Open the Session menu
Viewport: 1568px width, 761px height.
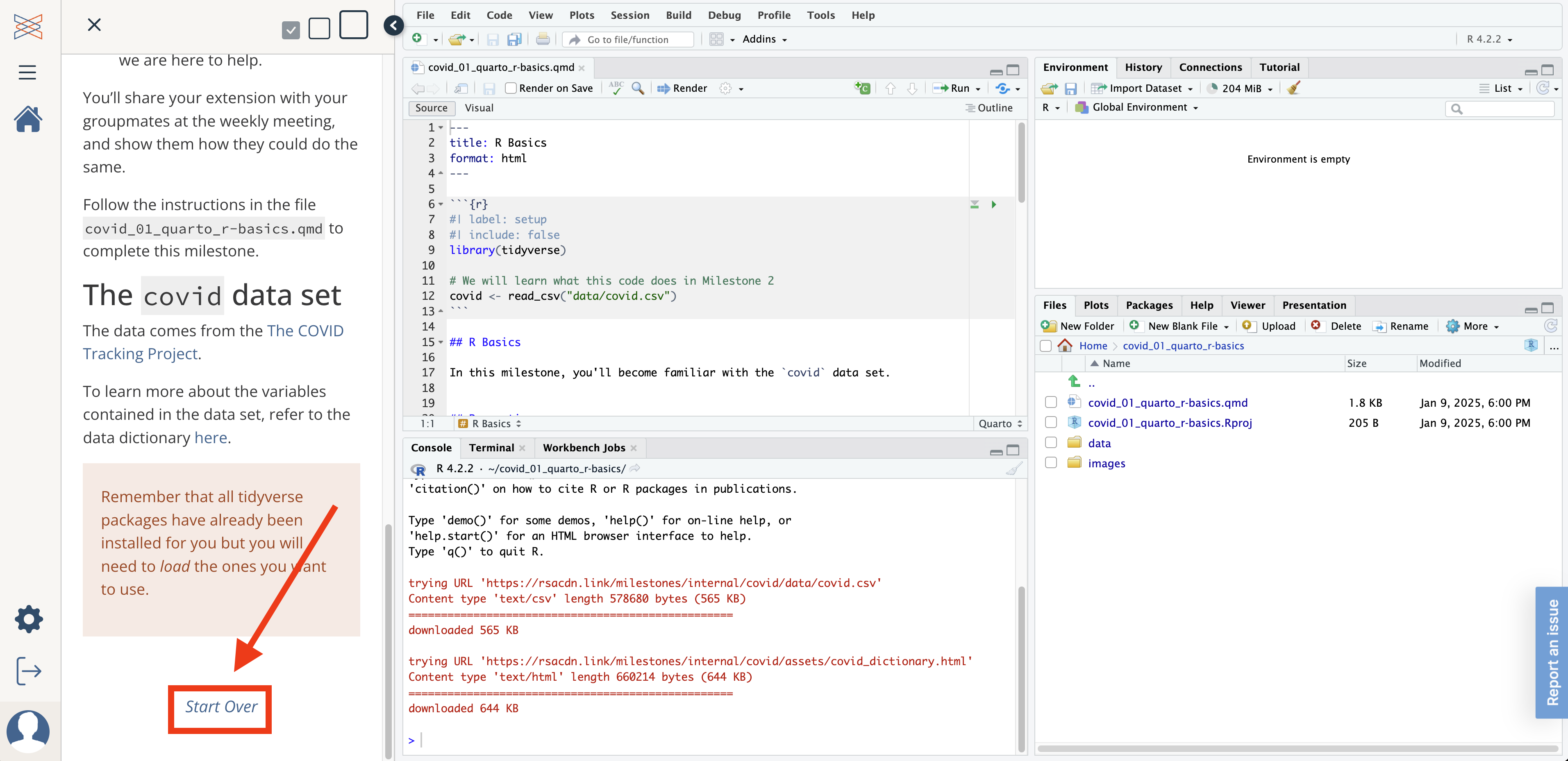tap(629, 15)
